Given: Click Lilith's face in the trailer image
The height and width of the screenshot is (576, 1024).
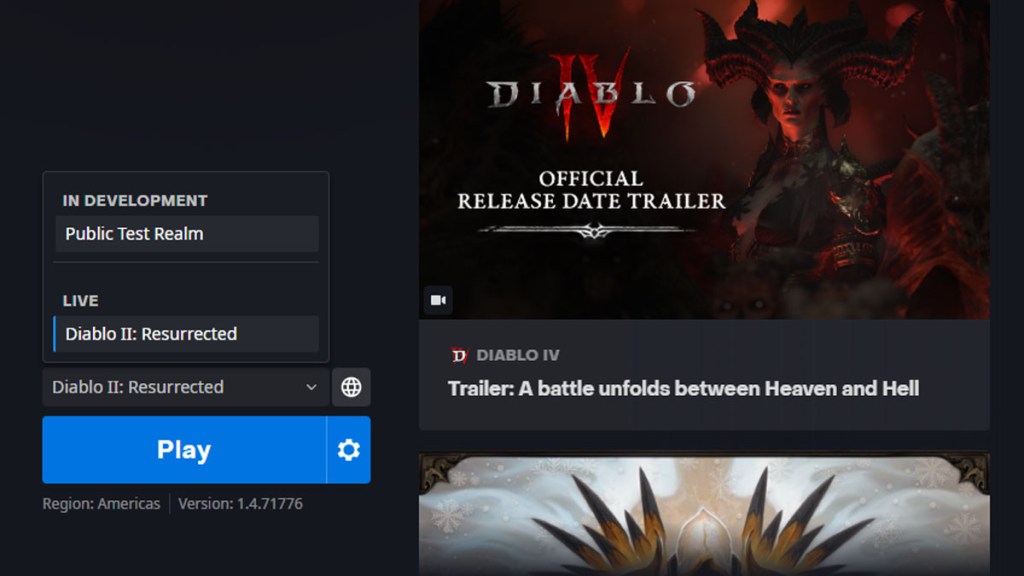Looking at the screenshot, I should pos(792,99).
